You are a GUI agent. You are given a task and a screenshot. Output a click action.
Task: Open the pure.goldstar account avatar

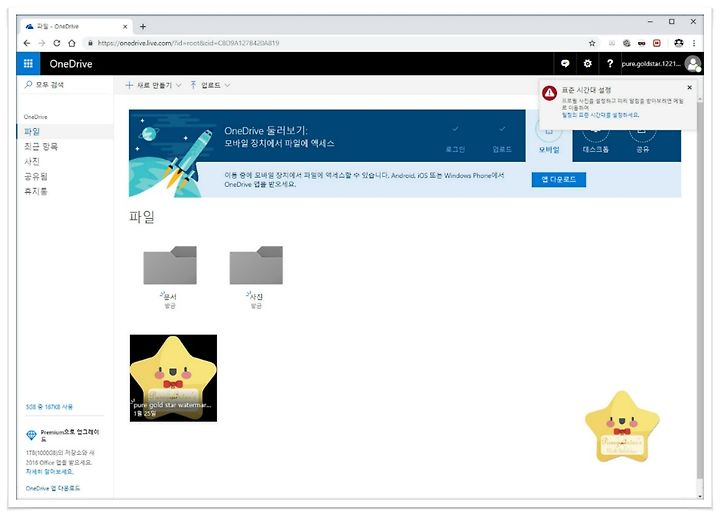[x=692, y=64]
